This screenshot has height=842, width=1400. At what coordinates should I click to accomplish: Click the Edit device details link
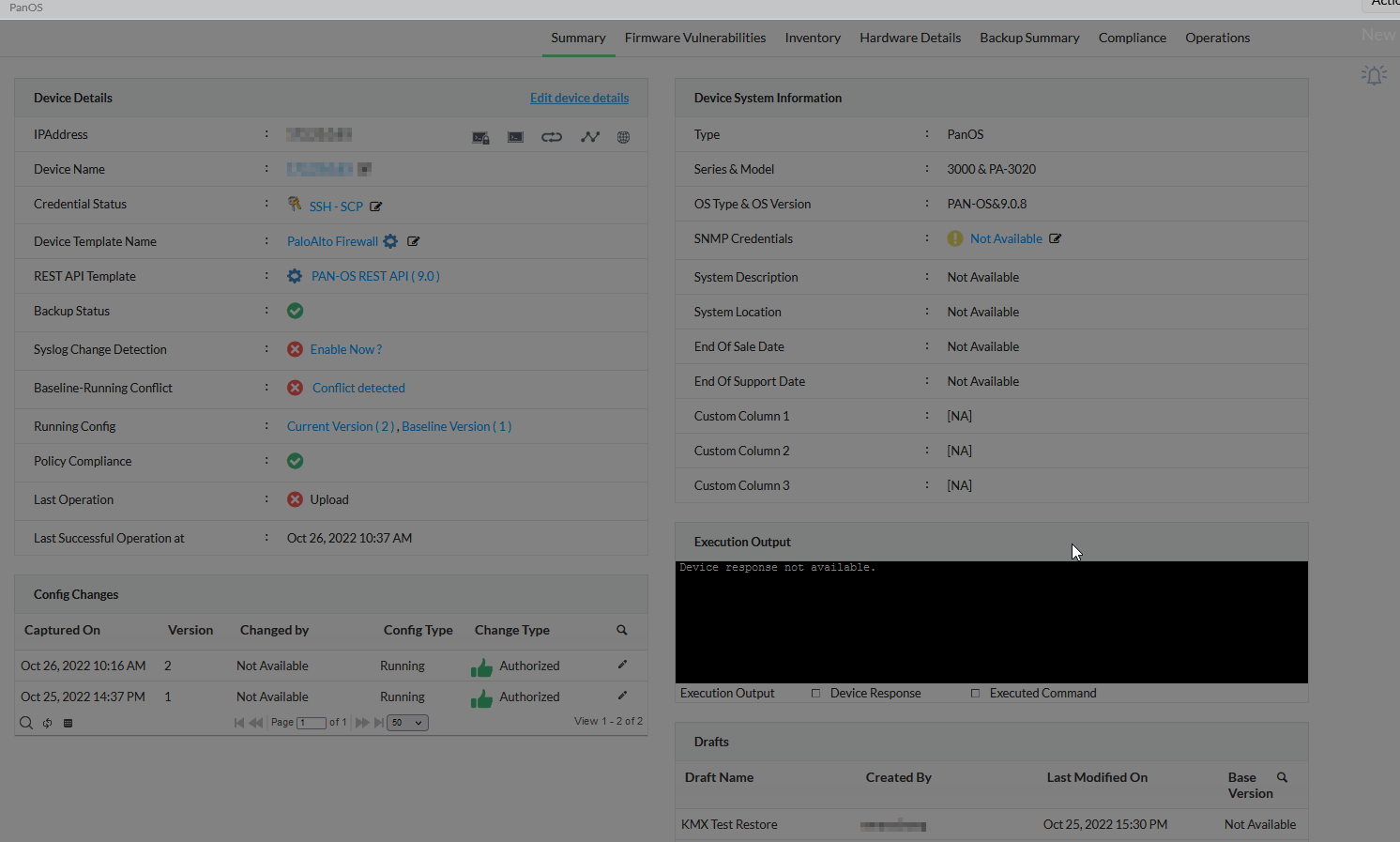[x=579, y=98]
